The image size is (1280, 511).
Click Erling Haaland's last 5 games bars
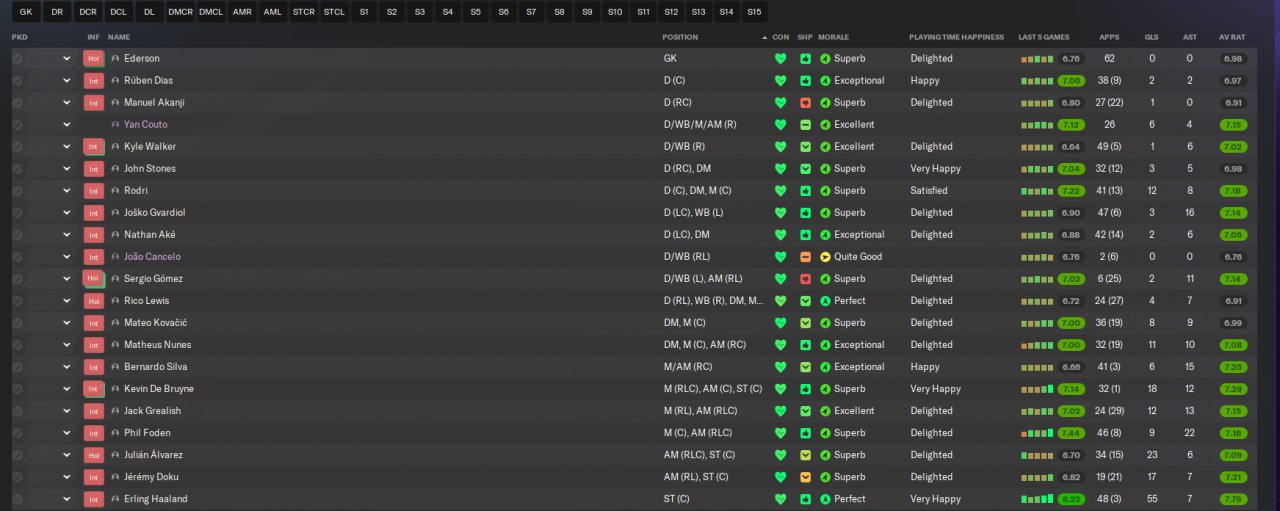tap(1037, 499)
